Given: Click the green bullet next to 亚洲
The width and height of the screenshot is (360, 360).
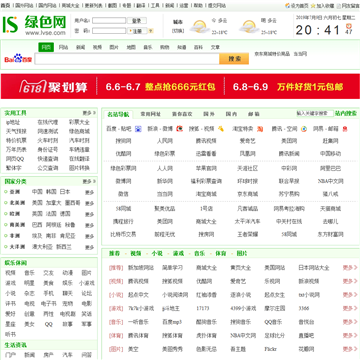Looking at the screenshot, I should point(6,192).
